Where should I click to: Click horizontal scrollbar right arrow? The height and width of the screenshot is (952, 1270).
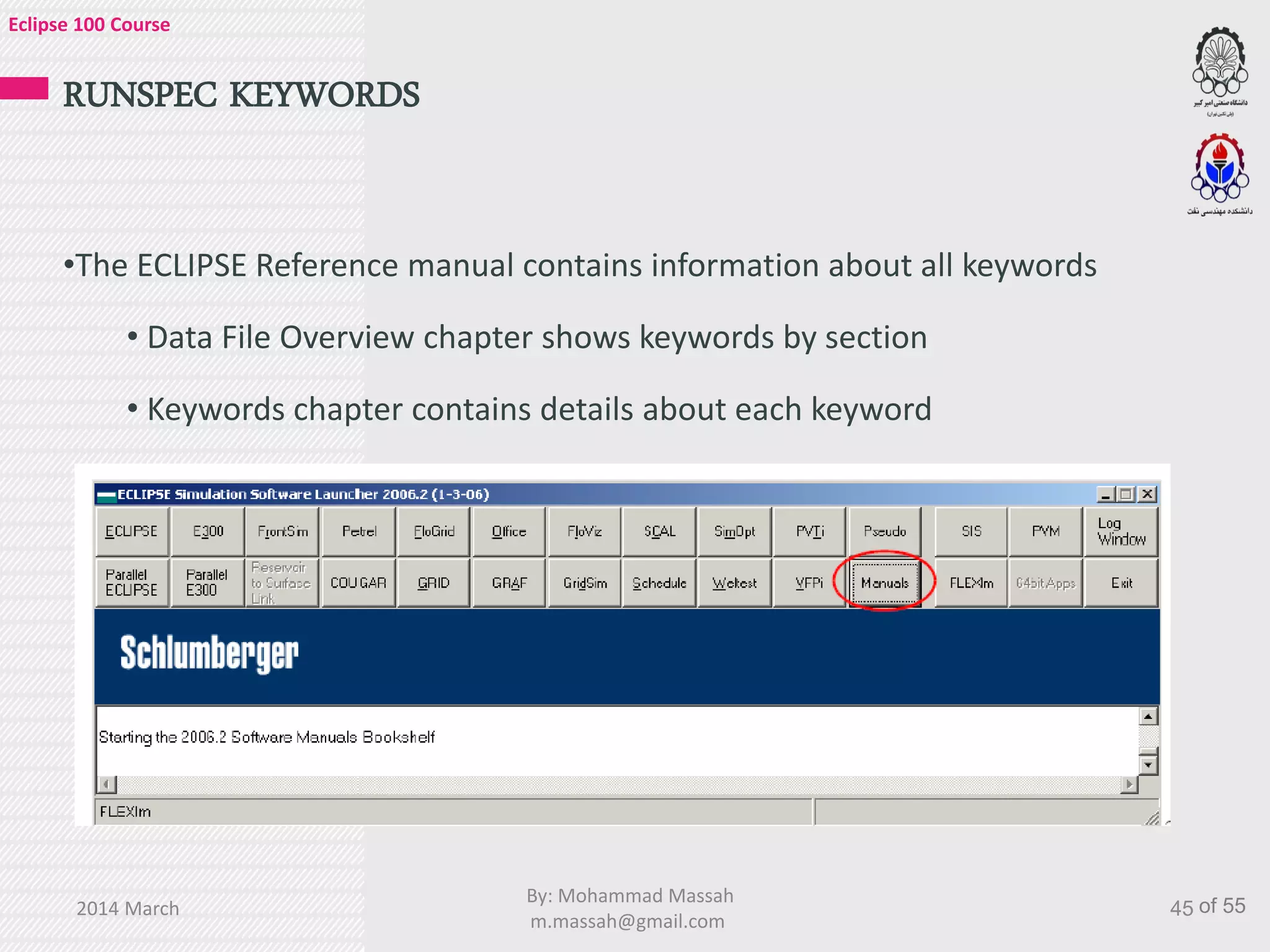(1129, 785)
